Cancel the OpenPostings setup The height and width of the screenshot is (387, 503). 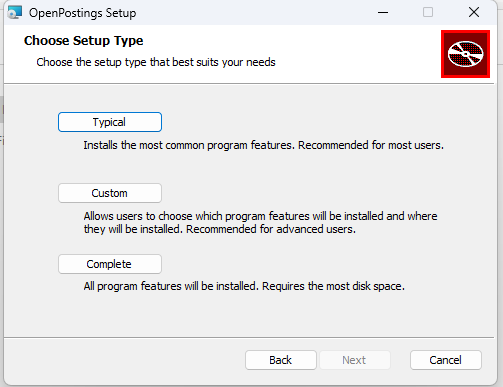446,360
